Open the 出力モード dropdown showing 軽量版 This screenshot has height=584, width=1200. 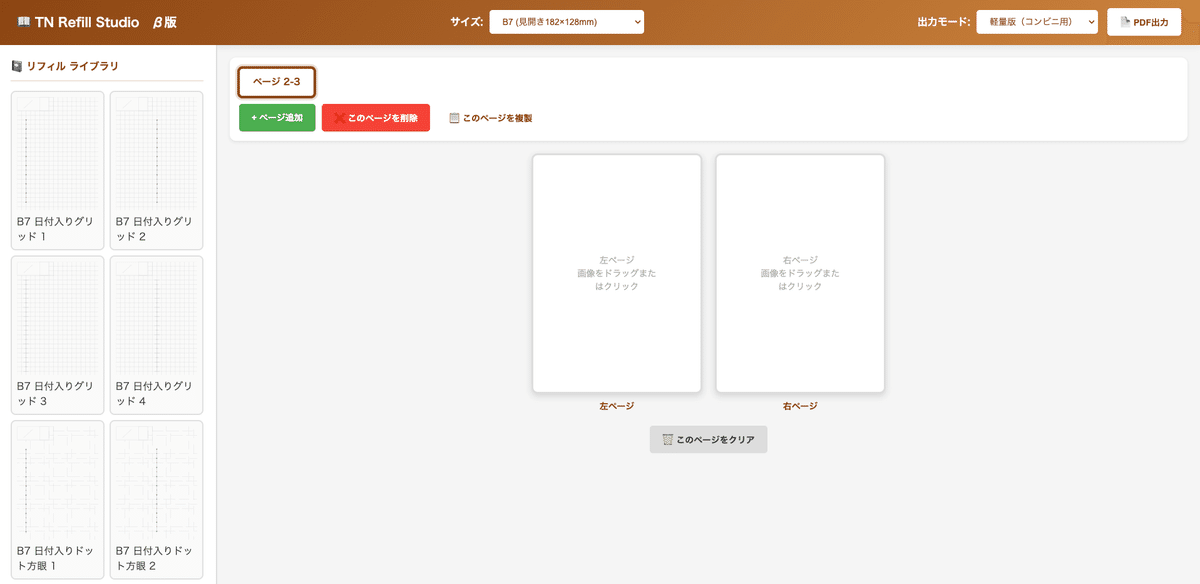[1037, 22]
